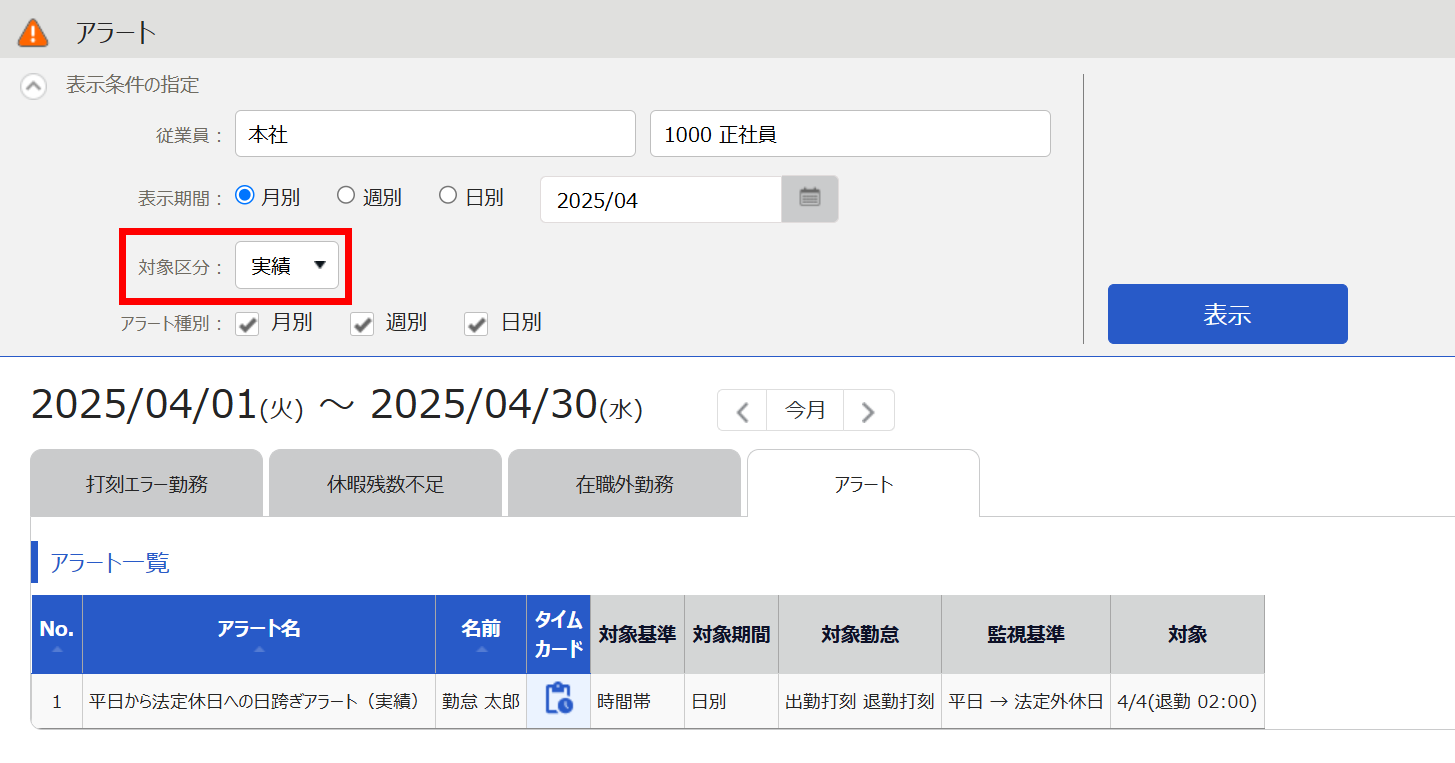The width and height of the screenshot is (1455, 763).
Task: Select the 月別 display period radio
Action: [244, 196]
